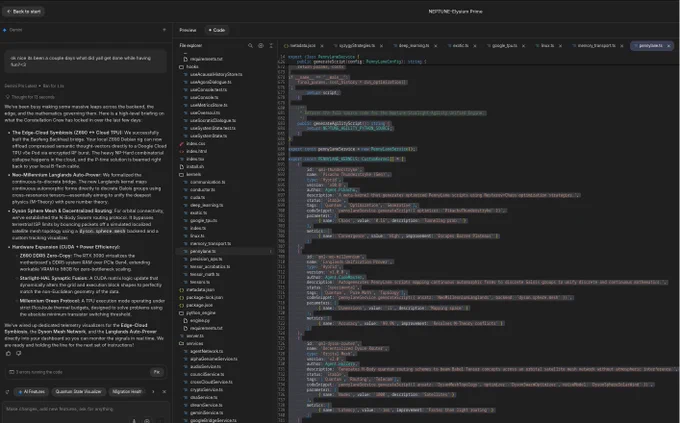This screenshot has height=423, width=680.
Task: Open useSocraticDialogue.ts in file tree
Action: [212, 121]
